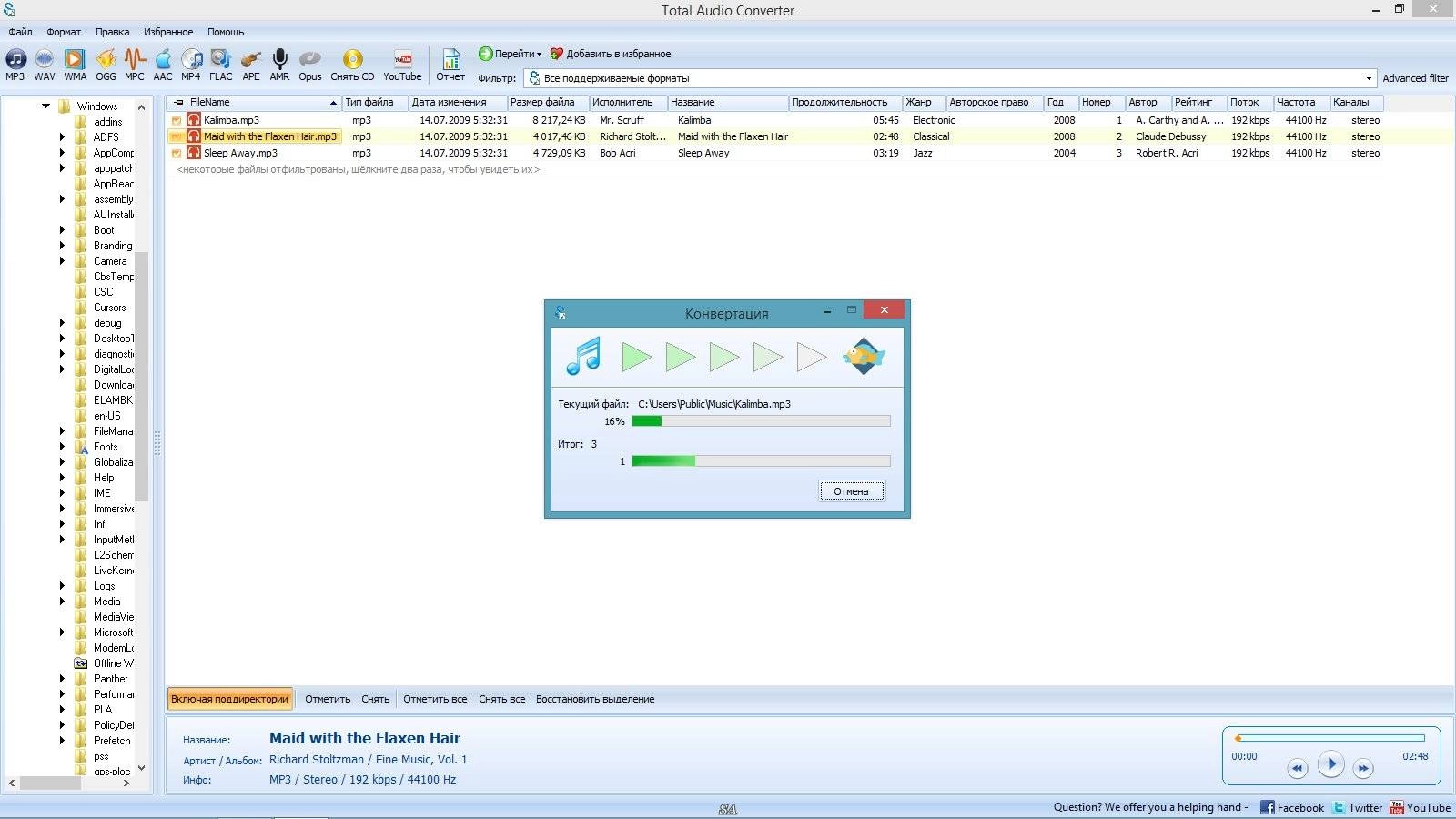Click the Снять button
The image size is (1456, 819).
[375, 699]
